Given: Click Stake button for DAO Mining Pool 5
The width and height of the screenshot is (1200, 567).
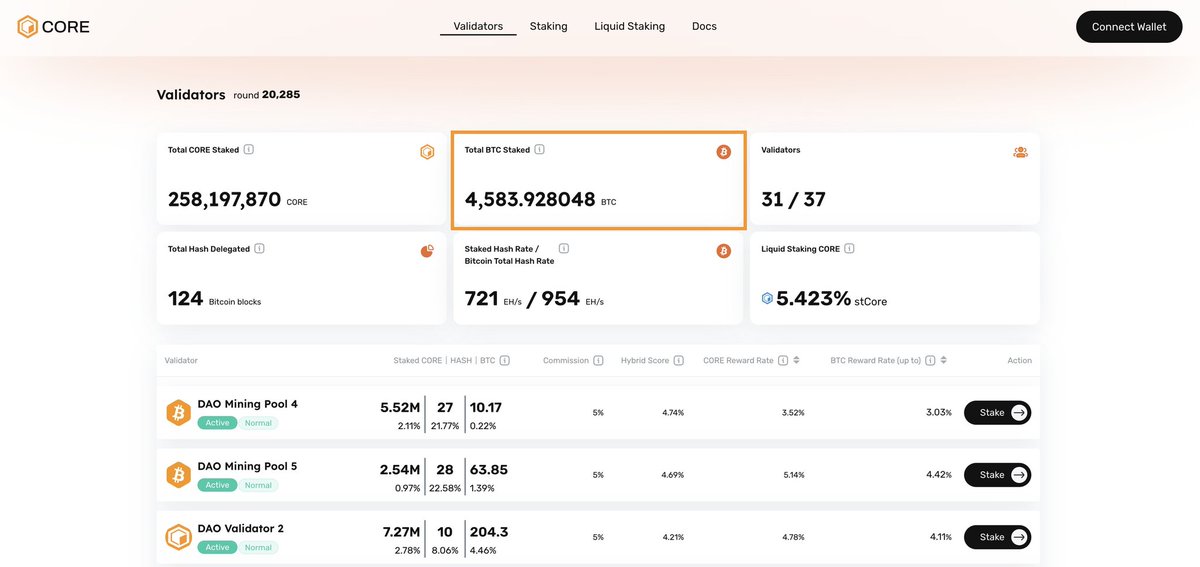Looking at the screenshot, I should pyautogui.click(x=997, y=475).
